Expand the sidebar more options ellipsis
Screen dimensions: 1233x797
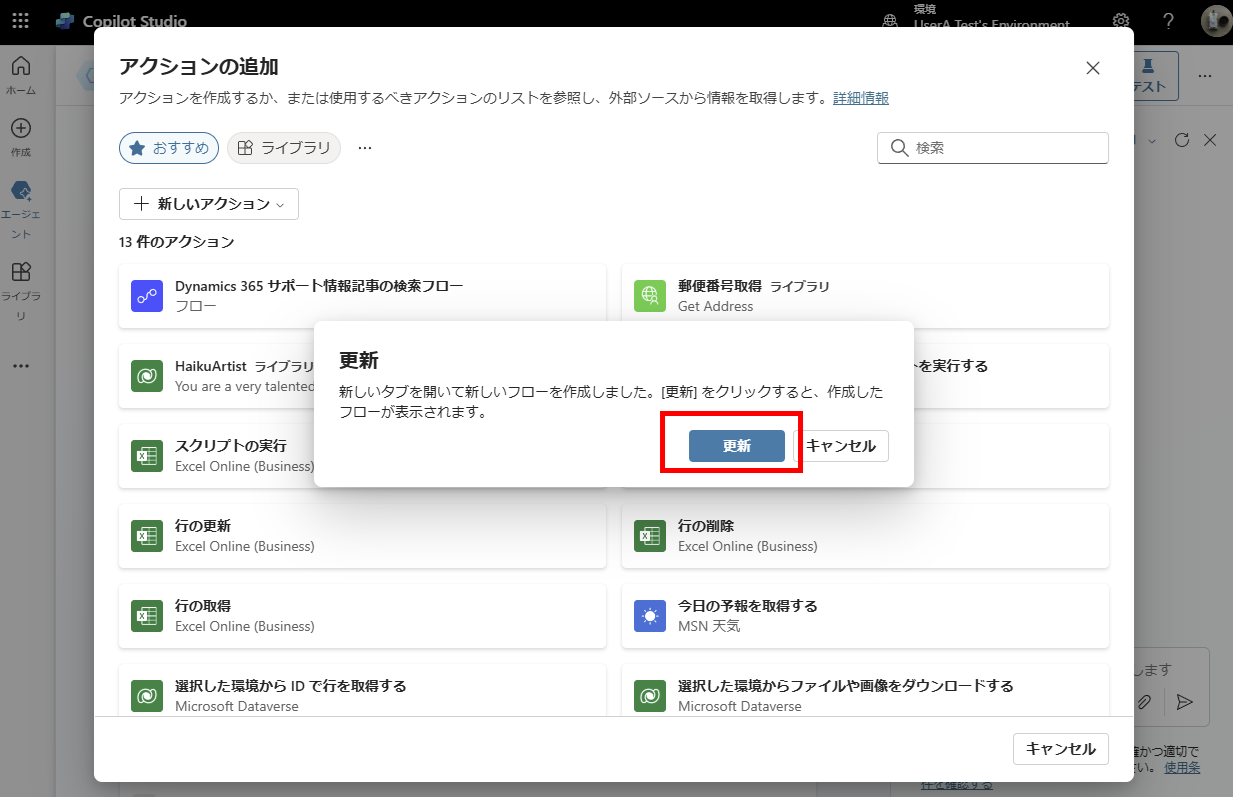[x=21, y=366]
